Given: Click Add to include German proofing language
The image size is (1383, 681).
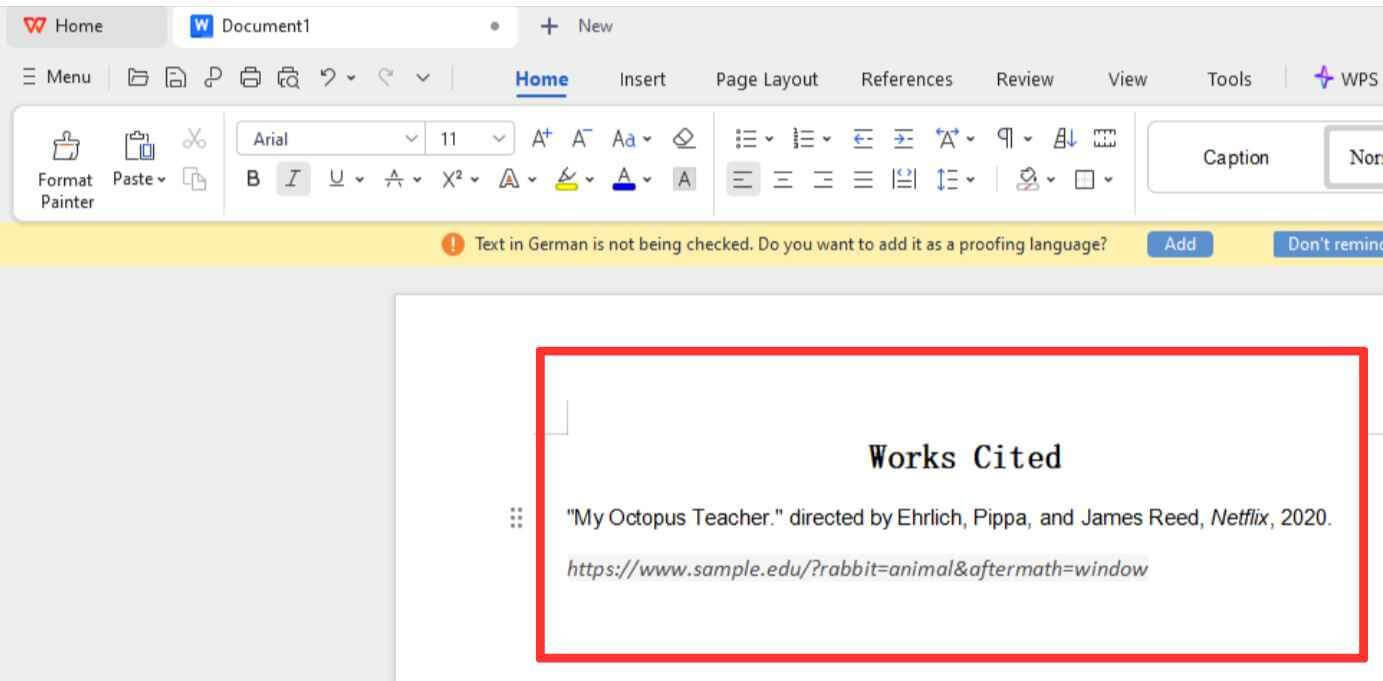Looking at the screenshot, I should [x=1179, y=243].
